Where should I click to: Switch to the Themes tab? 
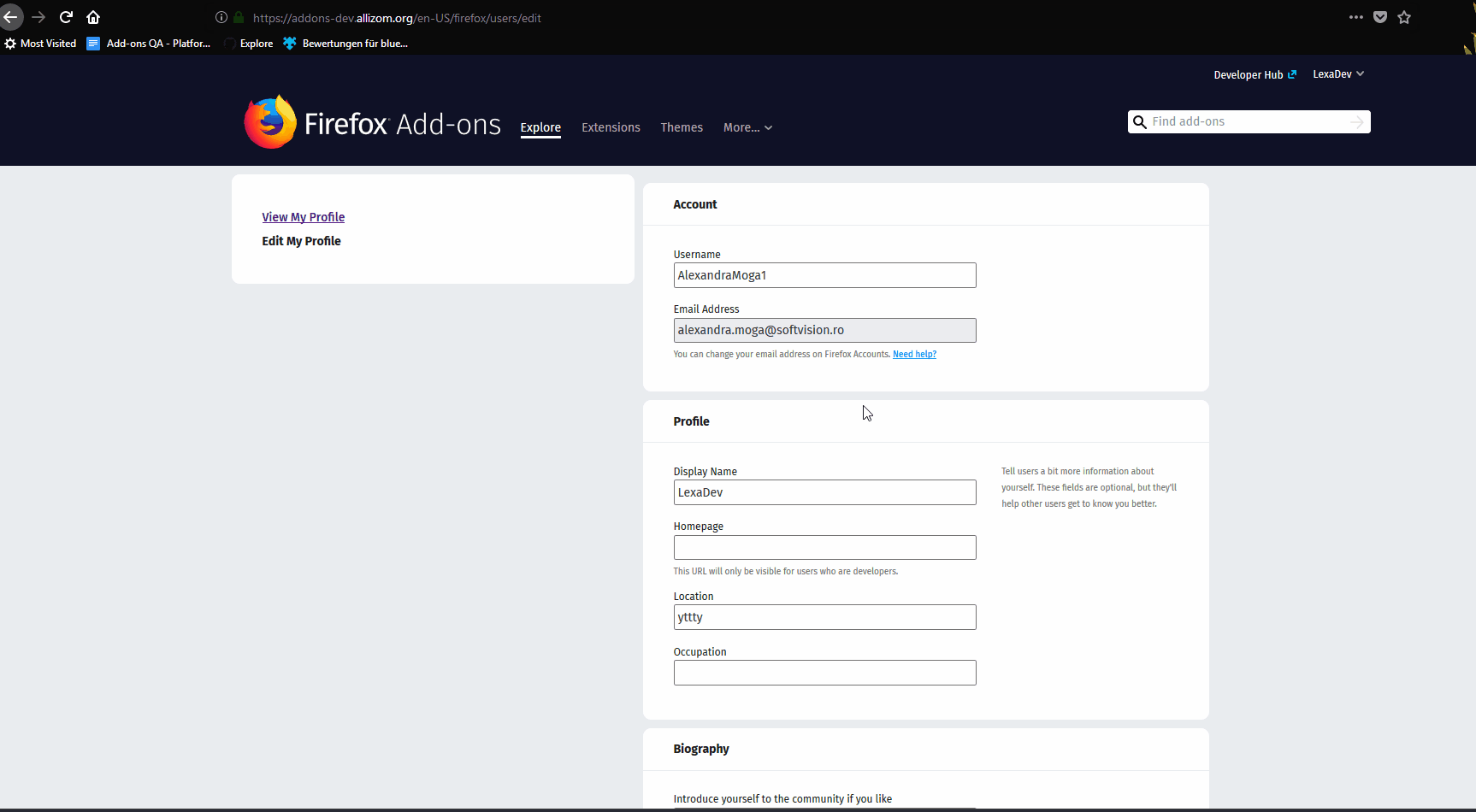pyautogui.click(x=682, y=127)
